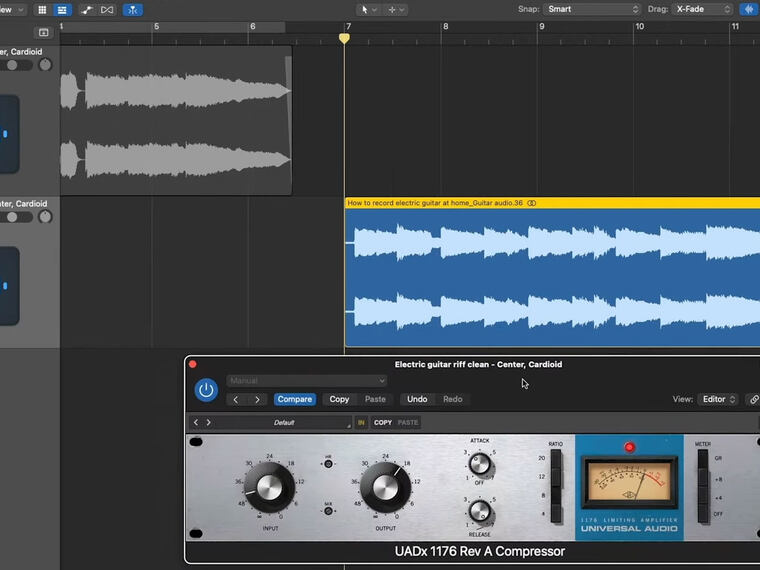Viewport: 760px width, 570px height.
Task: Toggle the plugin power bypass button
Action: point(206,390)
